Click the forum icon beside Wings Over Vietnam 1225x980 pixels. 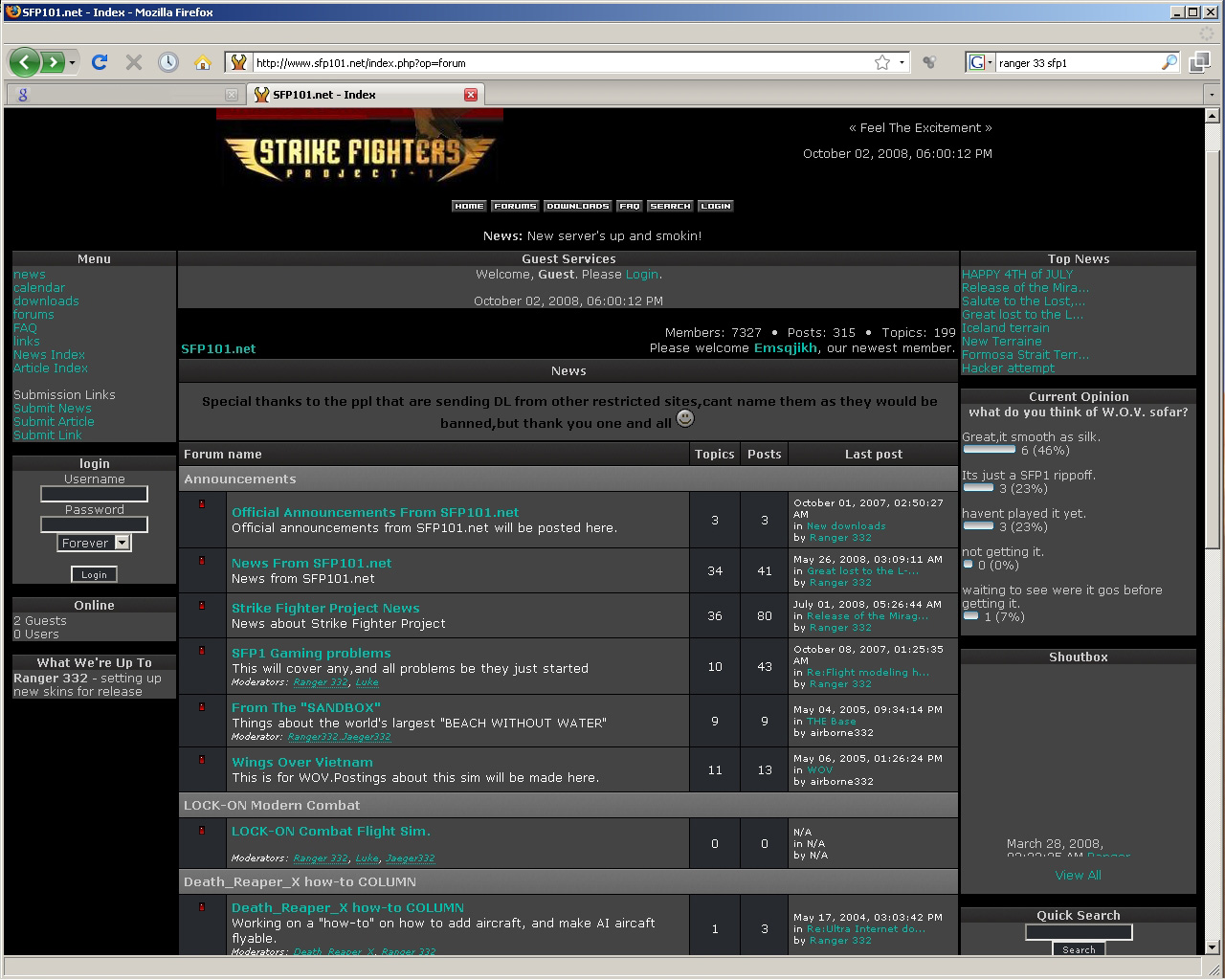coord(202,759)
